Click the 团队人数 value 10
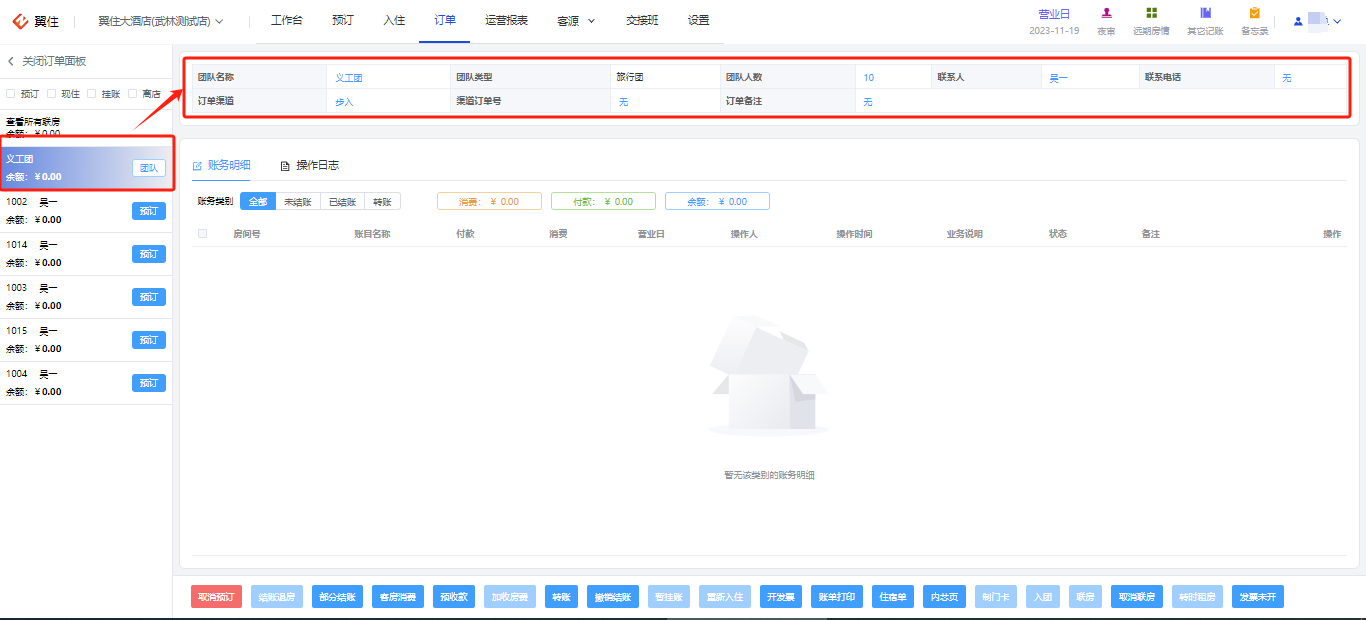Viewport: 1366px width, 620px height. click(x=868, y=78)
